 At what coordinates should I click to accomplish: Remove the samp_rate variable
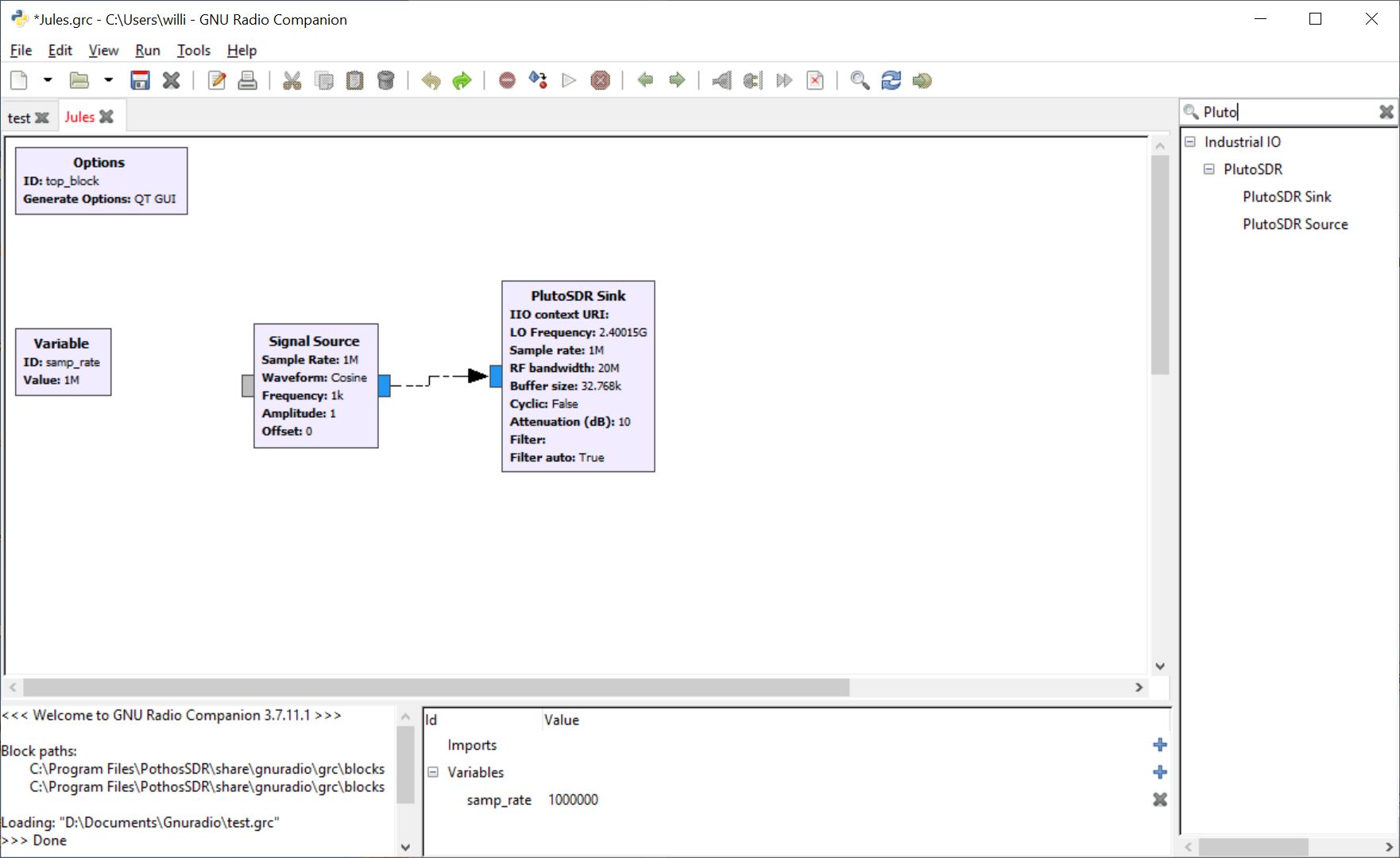[x=1160, y=799]
